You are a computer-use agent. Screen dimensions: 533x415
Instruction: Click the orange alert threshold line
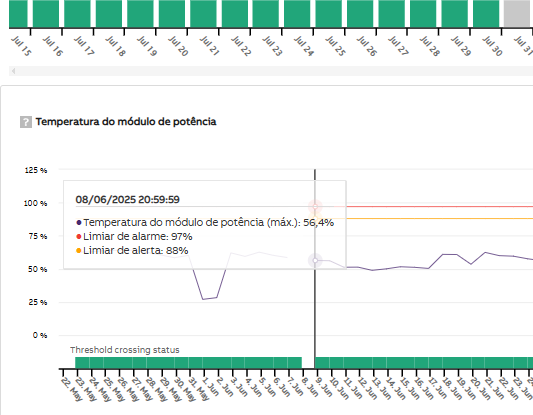click(439, 219)
